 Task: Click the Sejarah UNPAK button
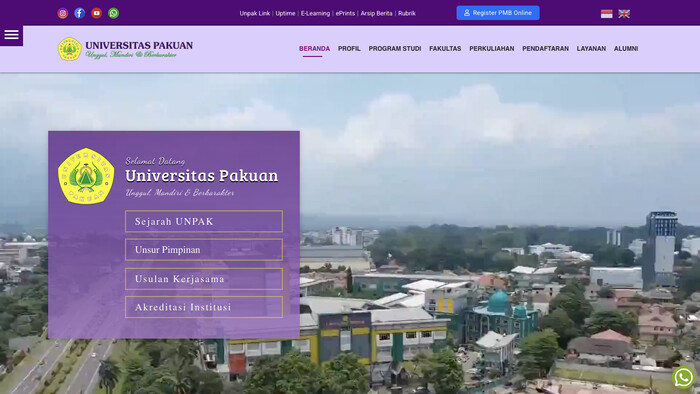204,221
